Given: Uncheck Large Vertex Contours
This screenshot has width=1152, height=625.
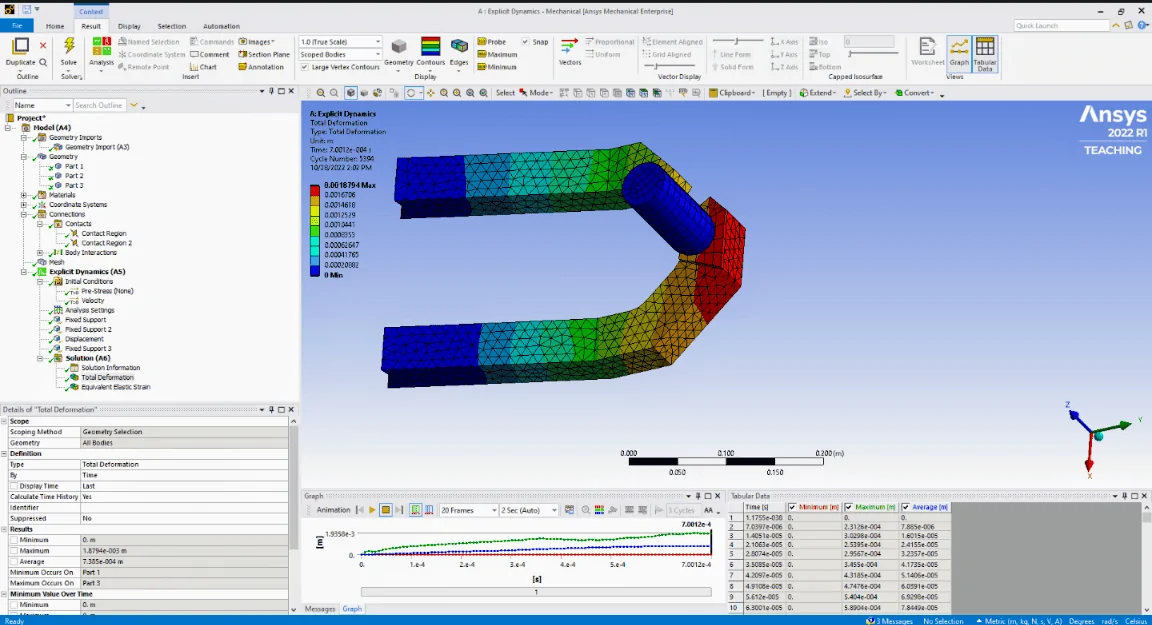Looking at the screenshot, I should [x=304, y=67].
